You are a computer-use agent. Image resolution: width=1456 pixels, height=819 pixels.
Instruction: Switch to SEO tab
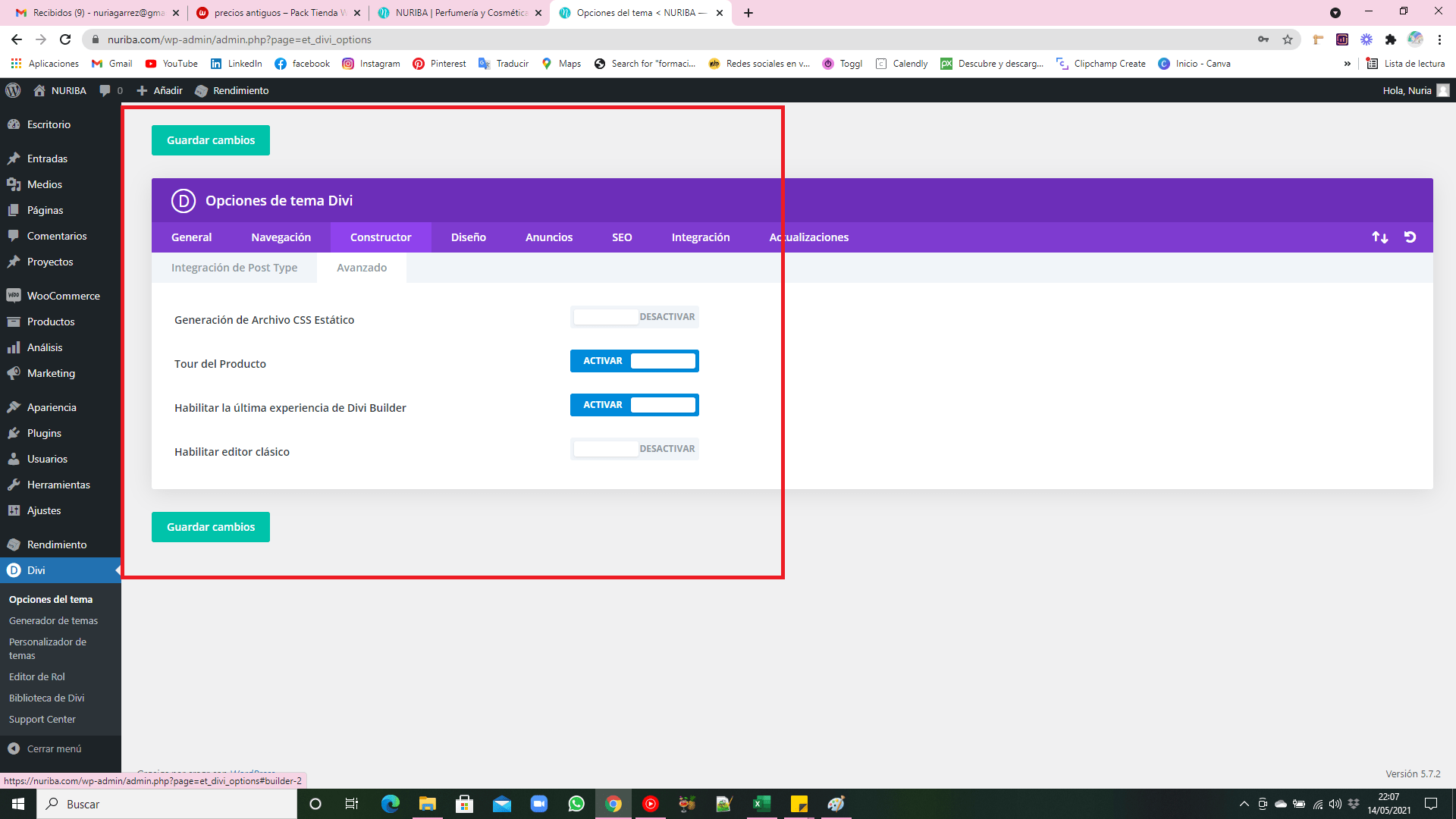tap(622, 237)
